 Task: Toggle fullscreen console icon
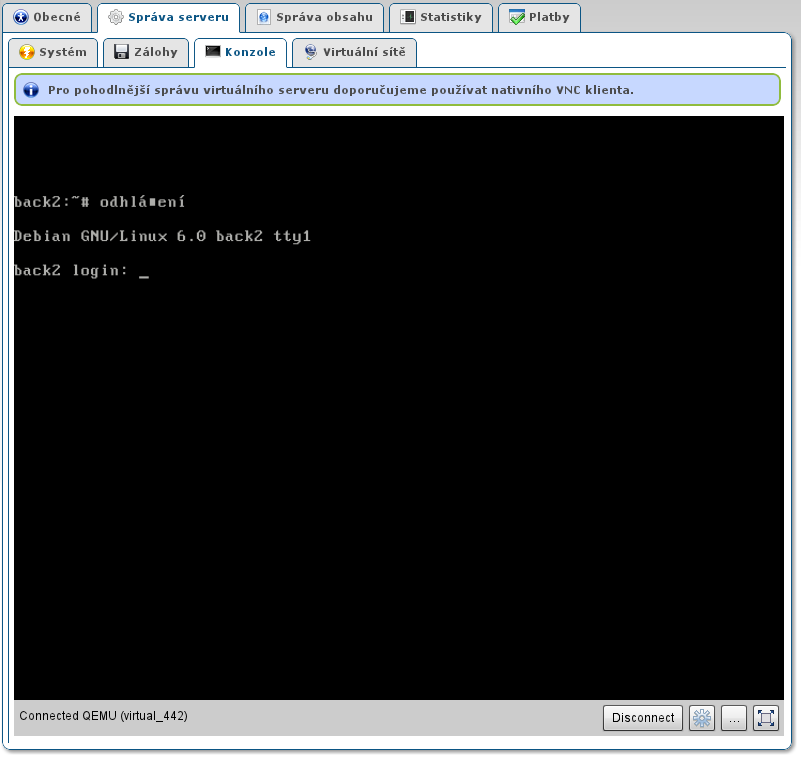click(x=766, y=718)
